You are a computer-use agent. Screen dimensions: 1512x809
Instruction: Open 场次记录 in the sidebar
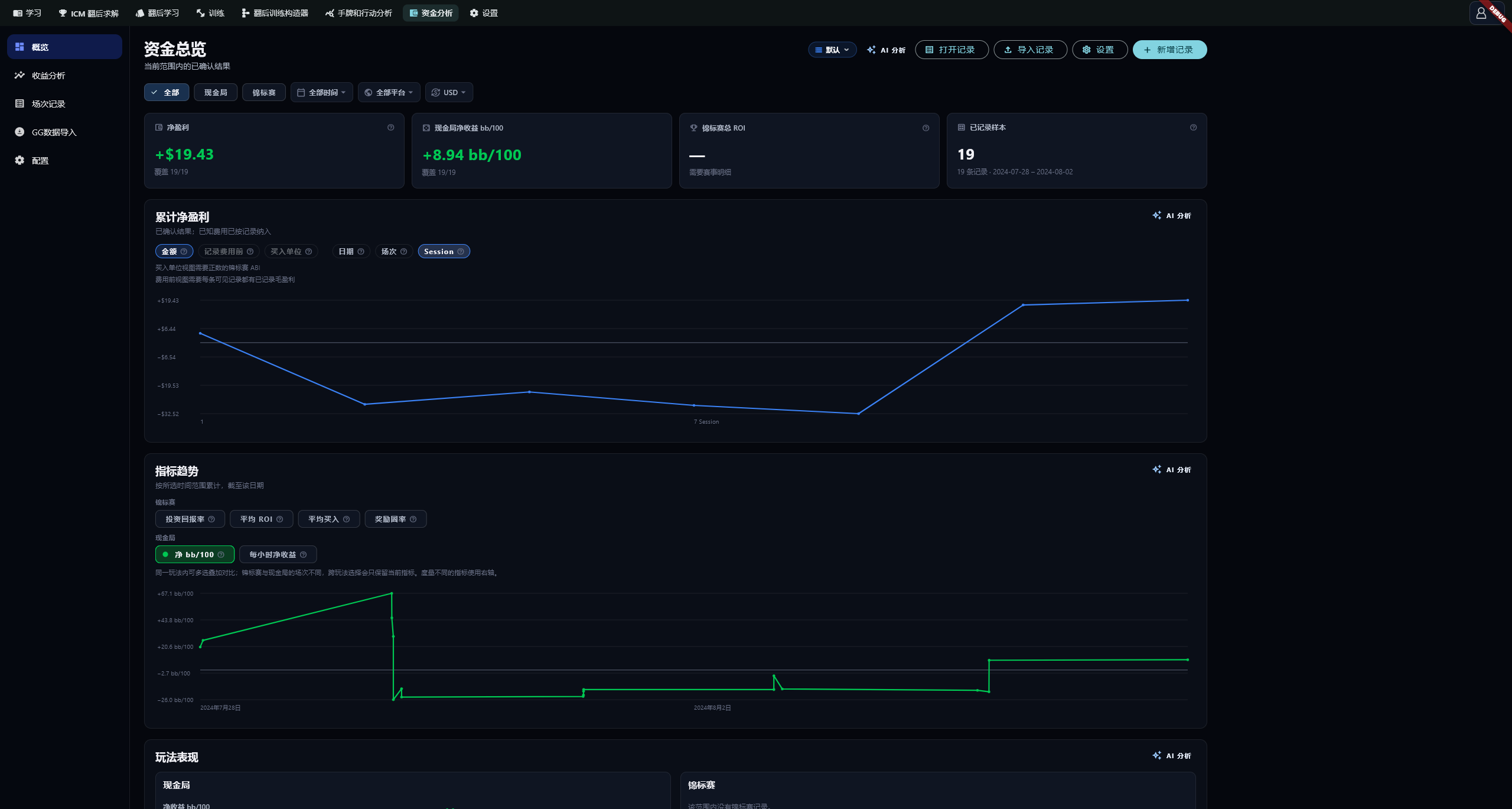[64, 103]
